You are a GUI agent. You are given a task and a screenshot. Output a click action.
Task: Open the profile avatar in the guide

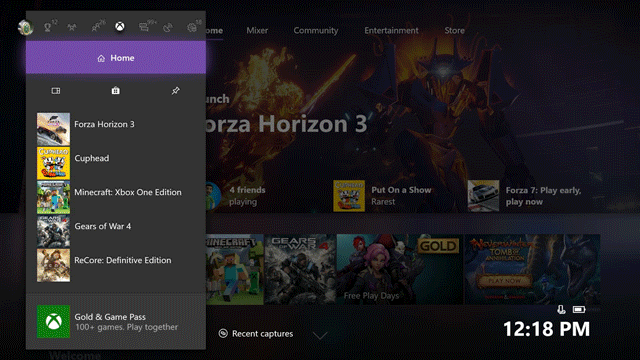[x=26, y=27]
